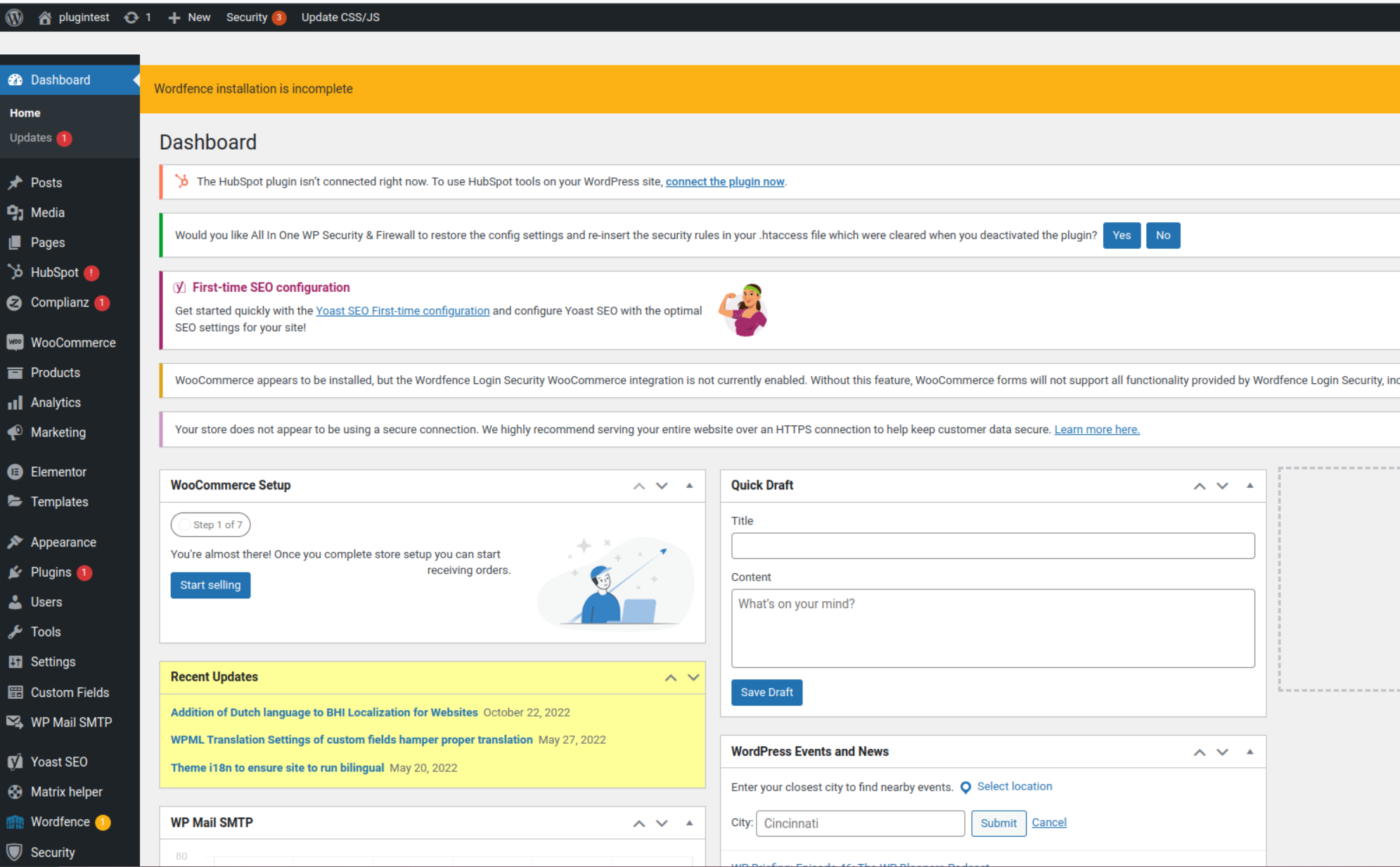This screenshot has width=1400, height=867.
Task: Click the Dashboard gauge icon in the sidebar
Action: pyautogui.click(x=15, y=80)
